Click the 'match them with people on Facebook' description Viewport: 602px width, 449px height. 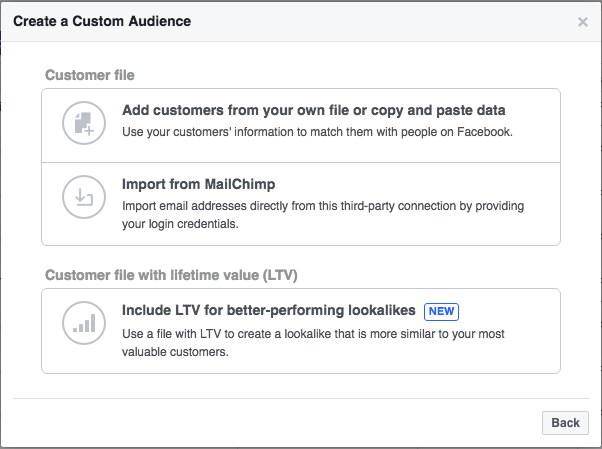[317, 132]
